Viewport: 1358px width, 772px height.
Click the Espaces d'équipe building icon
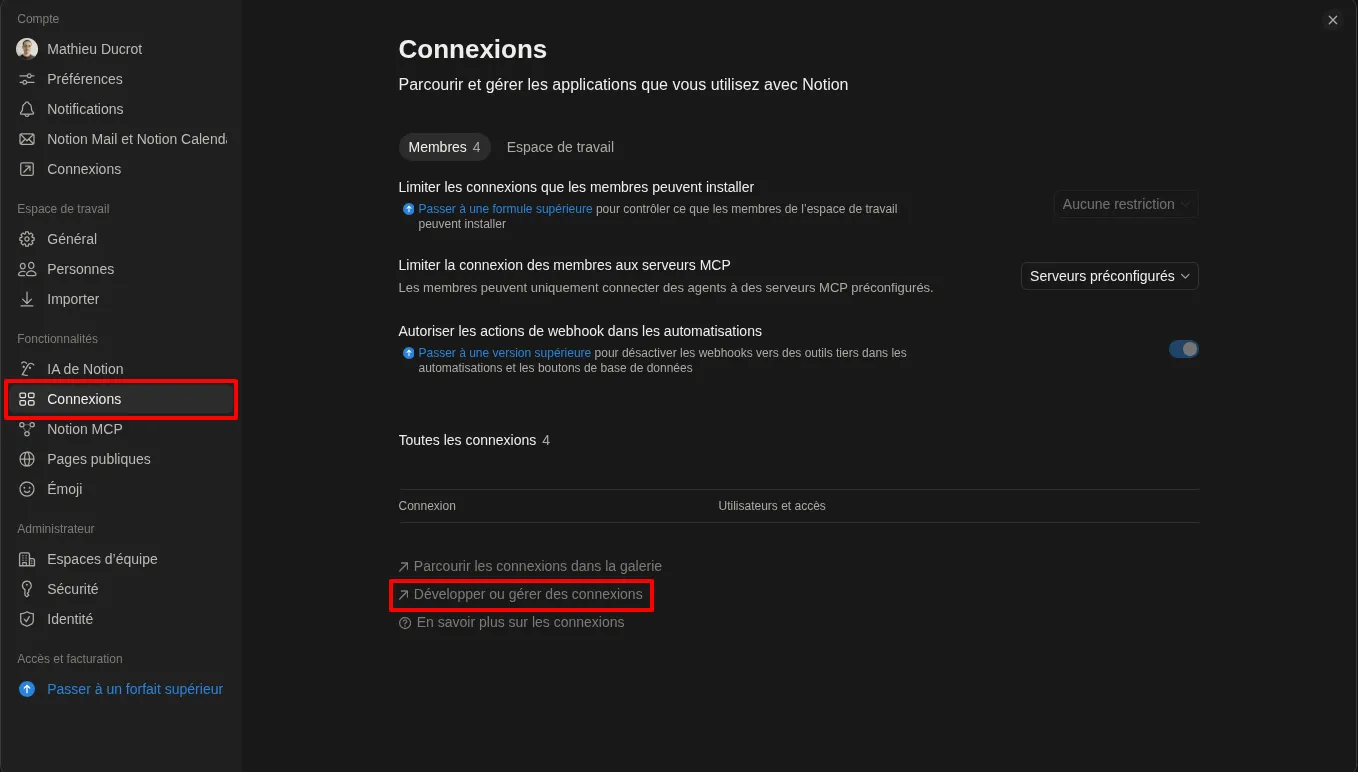click(x=27, y=559)
